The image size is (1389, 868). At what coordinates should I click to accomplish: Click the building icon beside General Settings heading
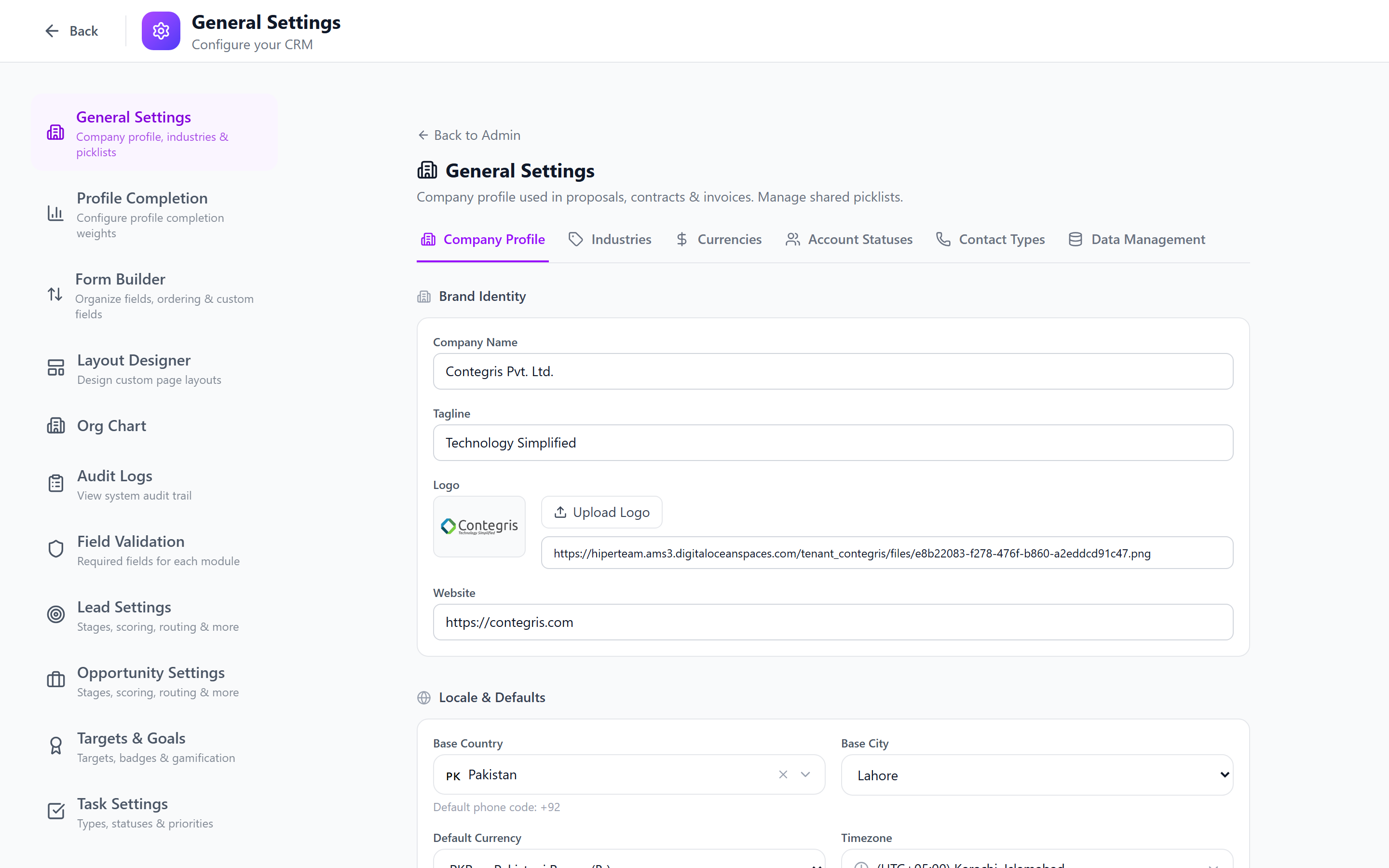427,171
